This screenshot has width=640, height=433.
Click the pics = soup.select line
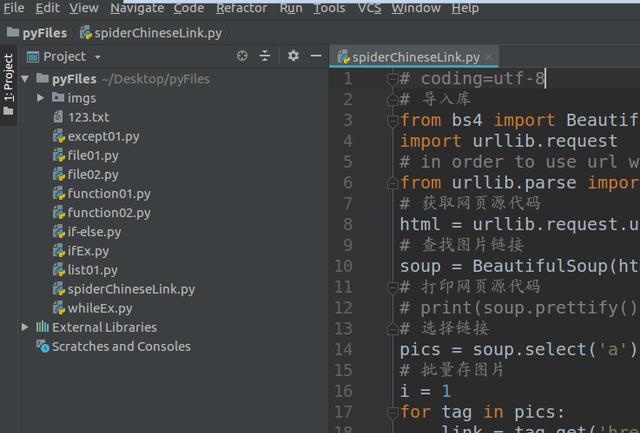[518, 350]
